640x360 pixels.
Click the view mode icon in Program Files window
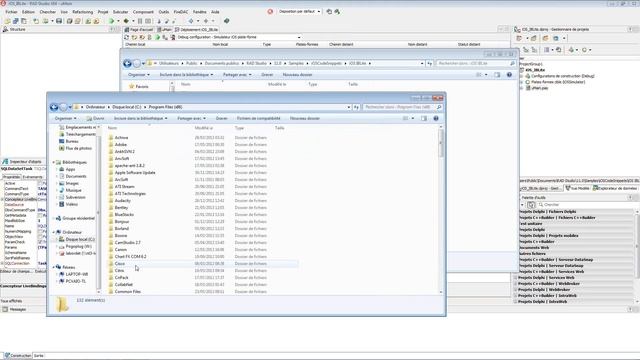pos(405,118)
